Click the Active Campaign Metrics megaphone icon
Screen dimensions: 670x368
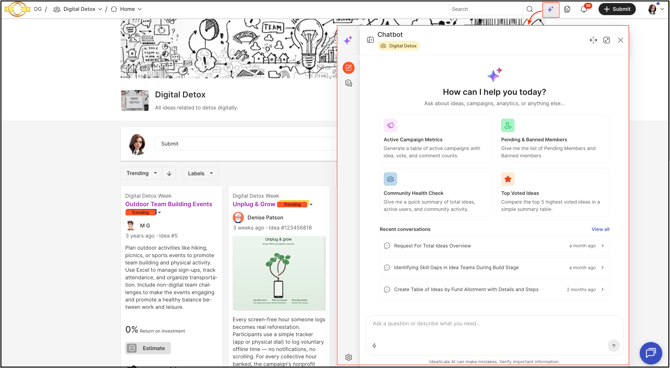[x=390, y=125]
